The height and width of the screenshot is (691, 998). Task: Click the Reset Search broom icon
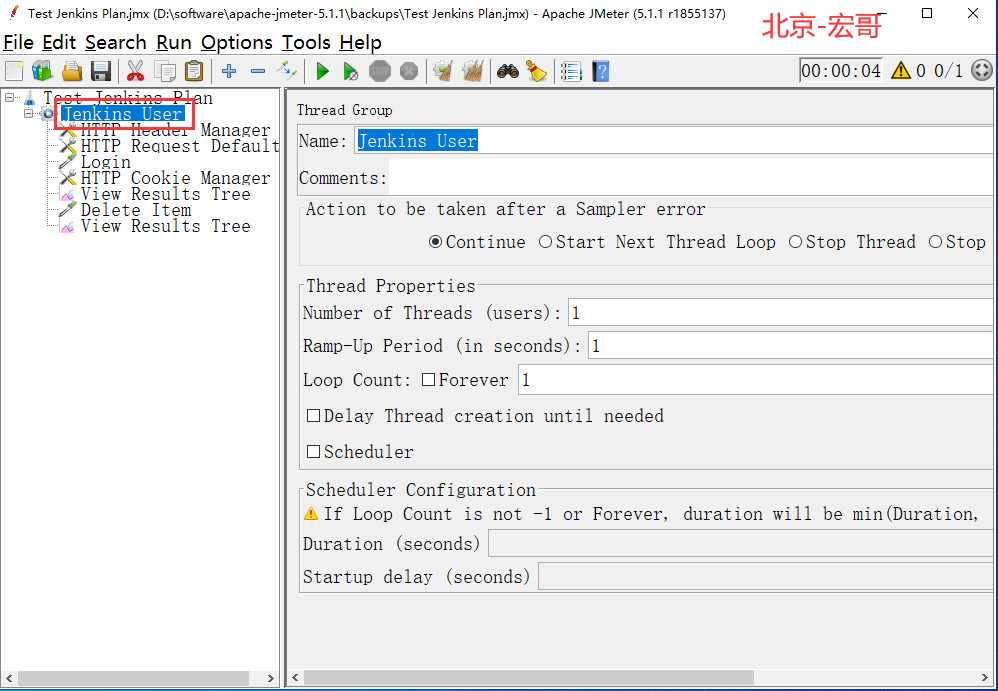[x=537, y=71]
